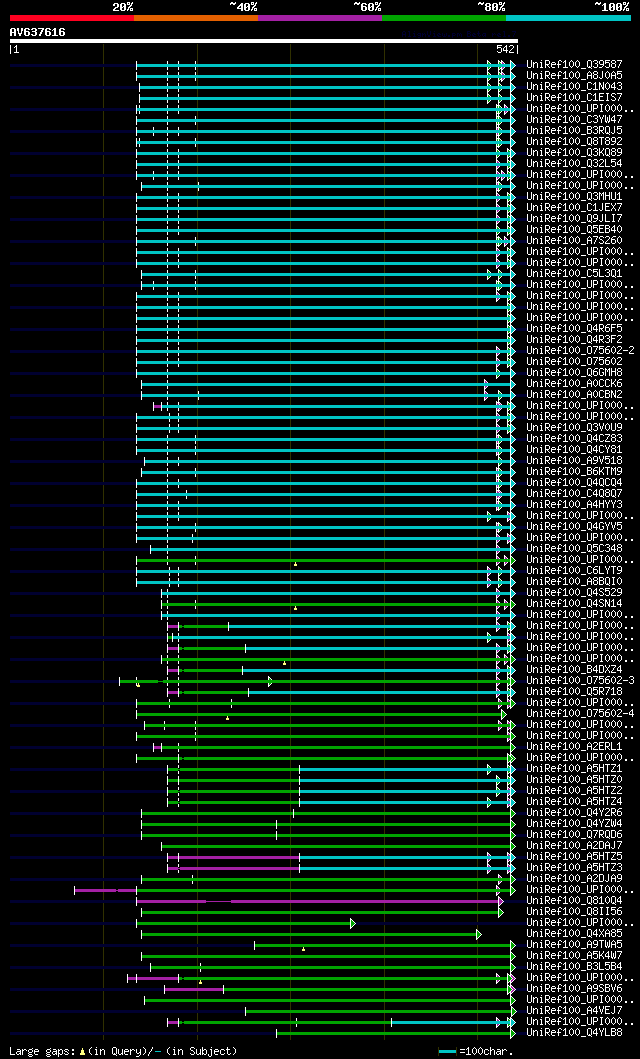Click the red 20% legend color segment

(72, 18)
